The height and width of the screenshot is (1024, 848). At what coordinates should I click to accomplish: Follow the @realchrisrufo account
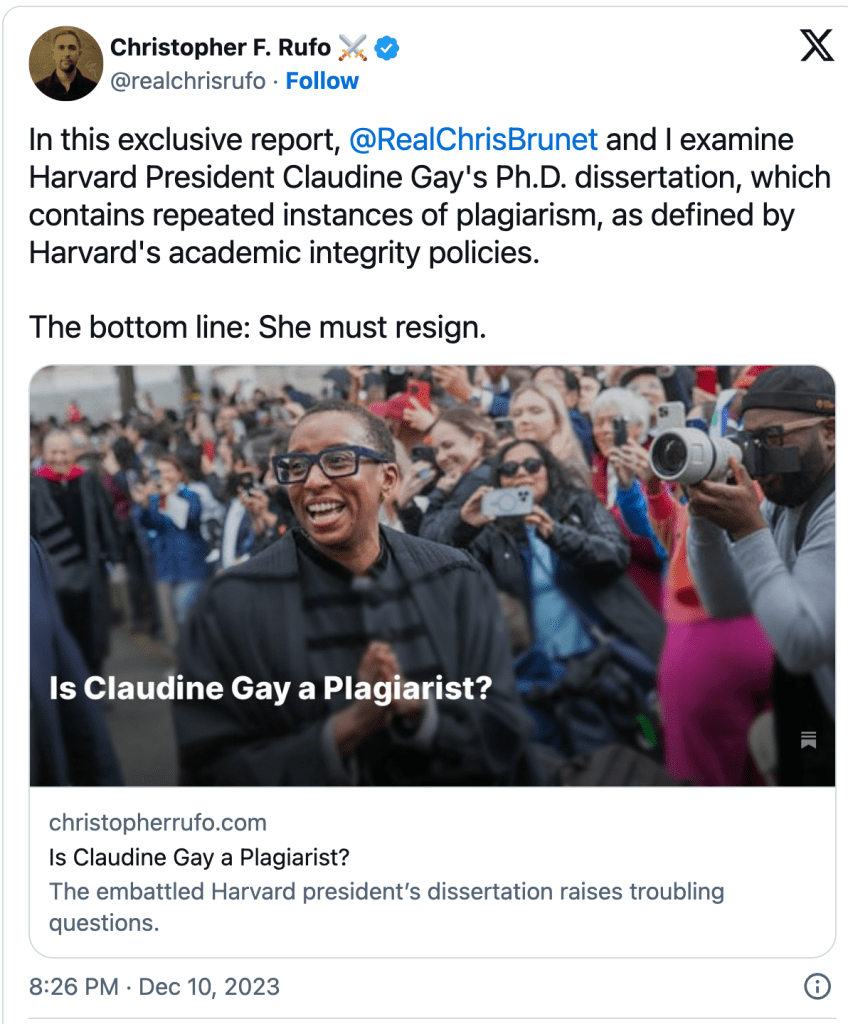pos(322,81)
